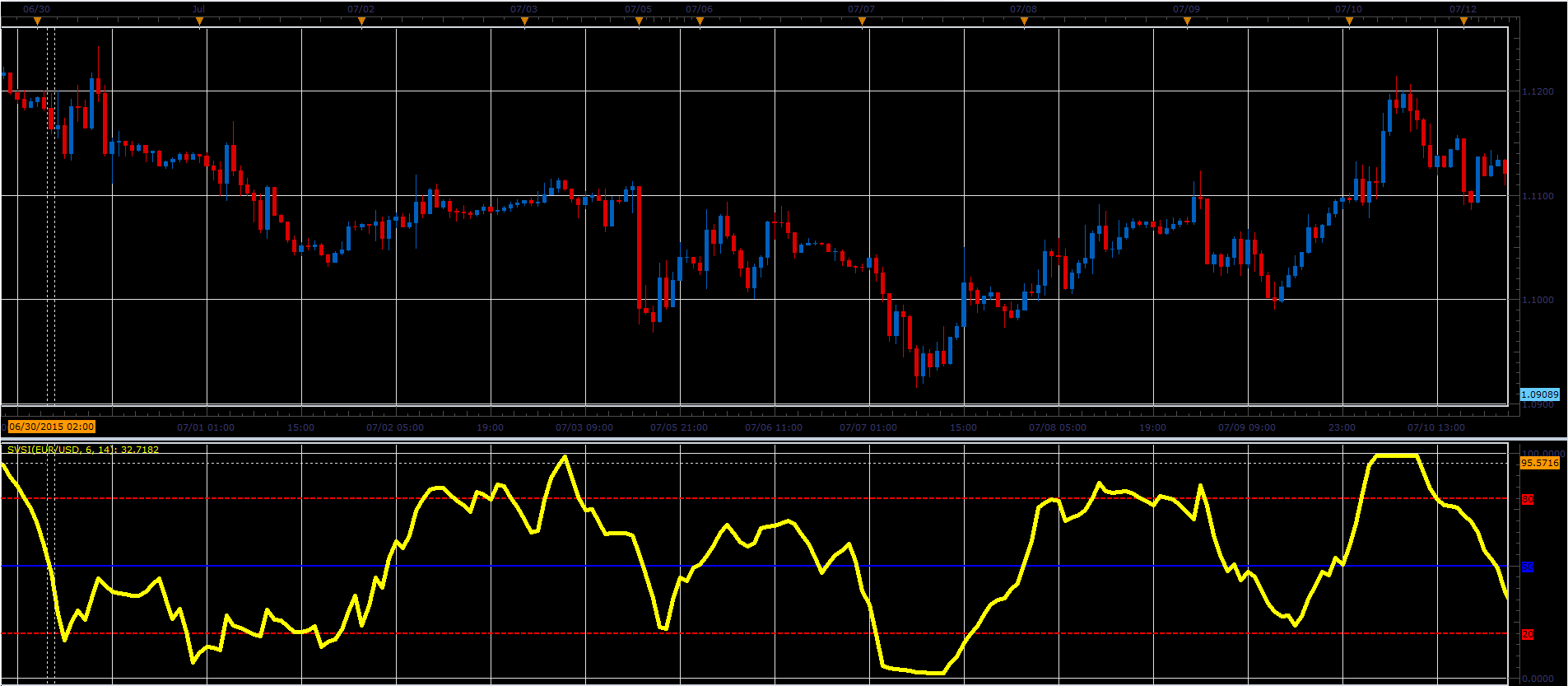Click the 1.1200 price axis label

[x=1538, y=91]
